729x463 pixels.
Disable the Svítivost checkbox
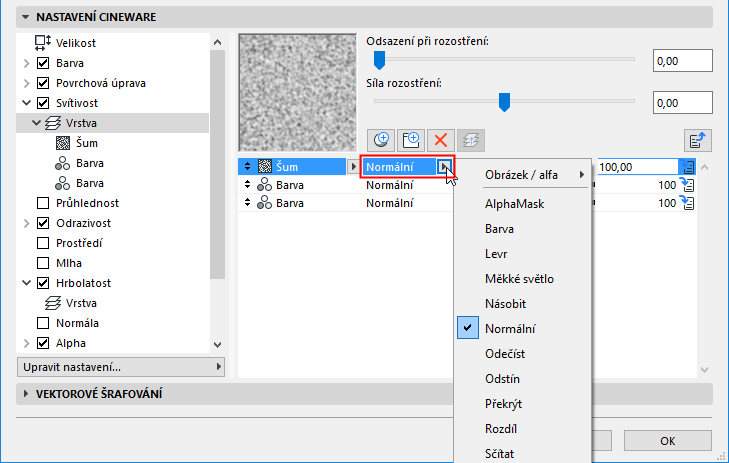[x=43, y=103]
